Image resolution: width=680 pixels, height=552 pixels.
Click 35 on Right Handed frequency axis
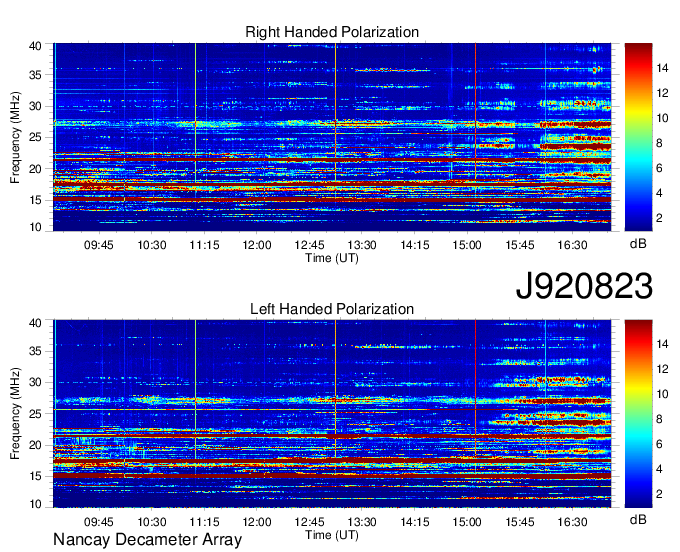pos(35,75)
